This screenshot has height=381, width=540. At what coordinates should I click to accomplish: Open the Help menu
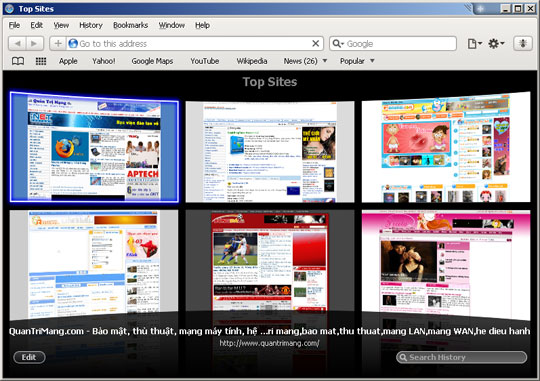pos(202,25)
